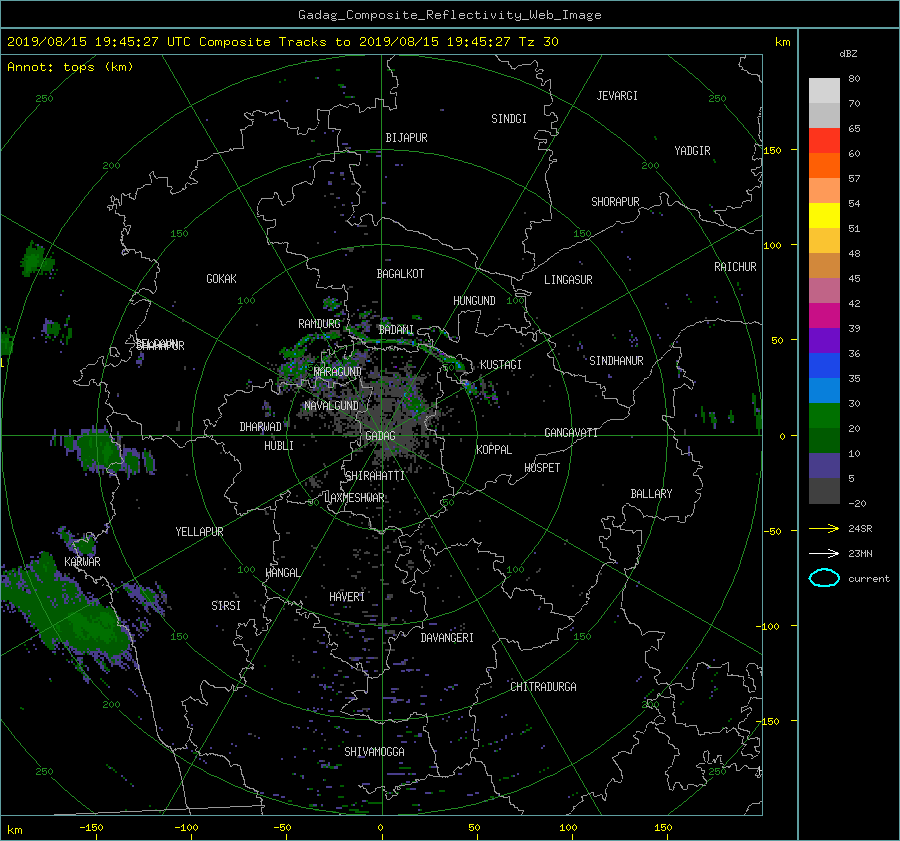Click the SINDGI city label
Image resolution: width=900 pixels, height=841 pixels.
tap(509, 119)
